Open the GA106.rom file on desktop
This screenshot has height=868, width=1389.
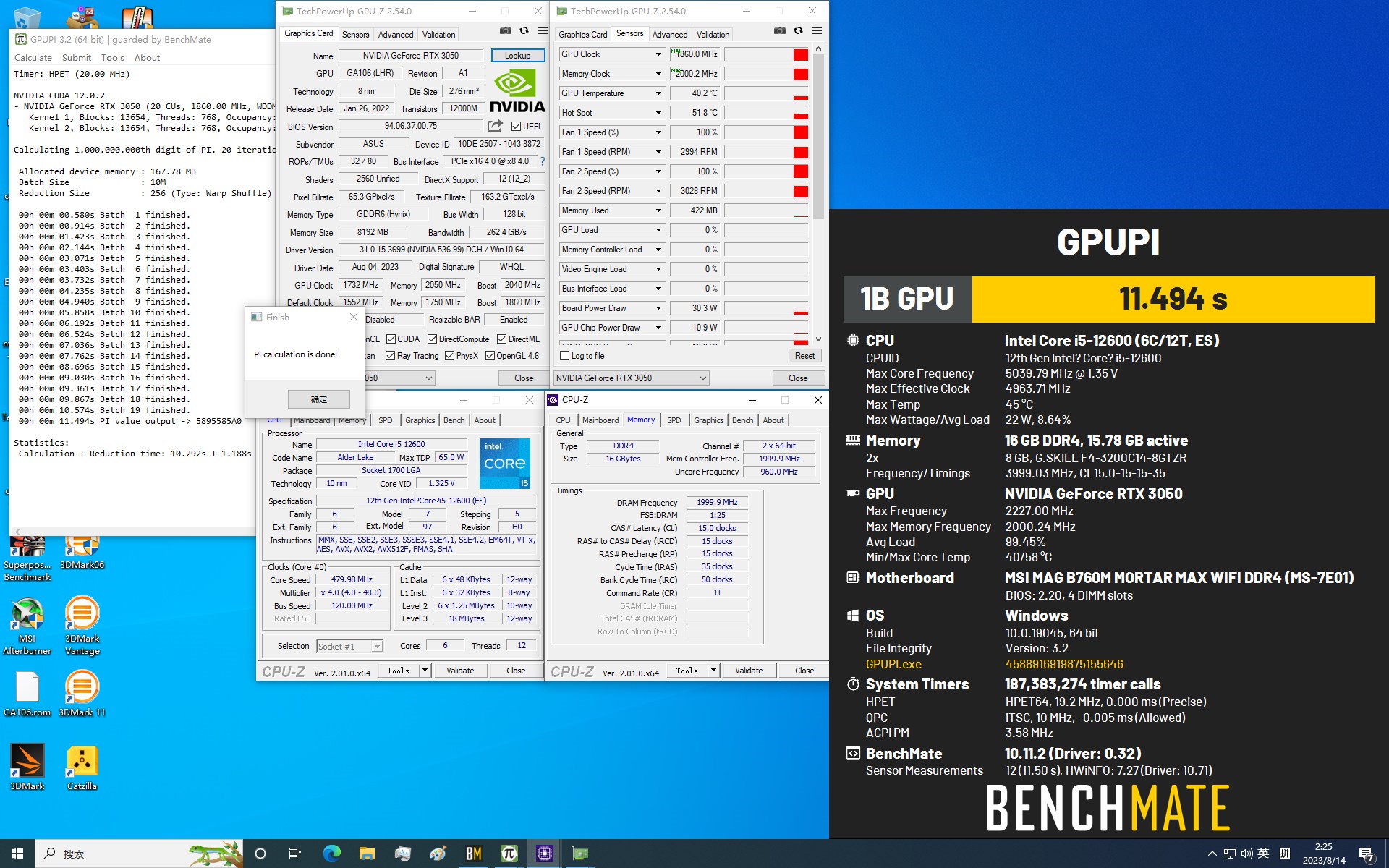pos(27,694)
